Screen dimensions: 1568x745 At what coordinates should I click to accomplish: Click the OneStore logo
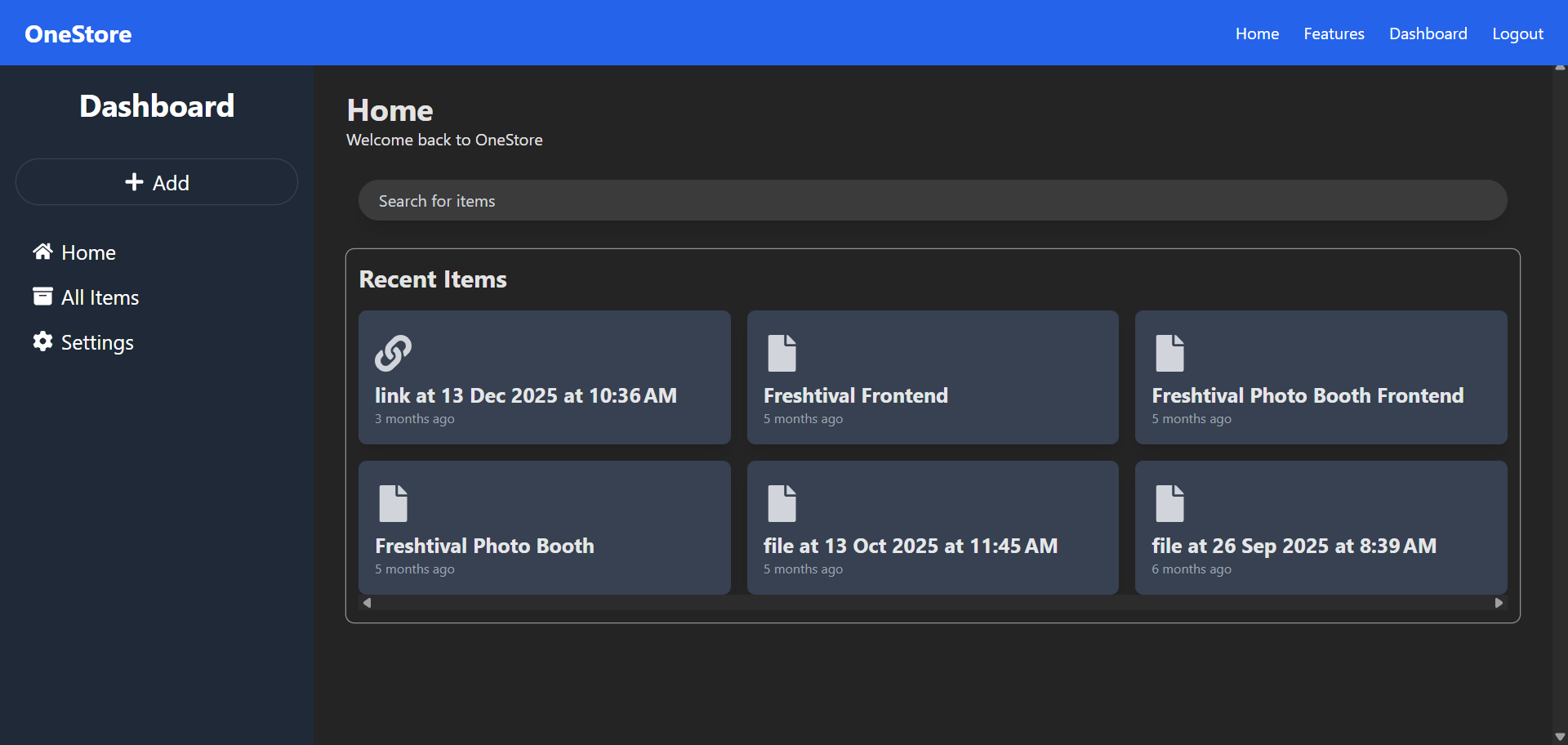coord(78,33)
